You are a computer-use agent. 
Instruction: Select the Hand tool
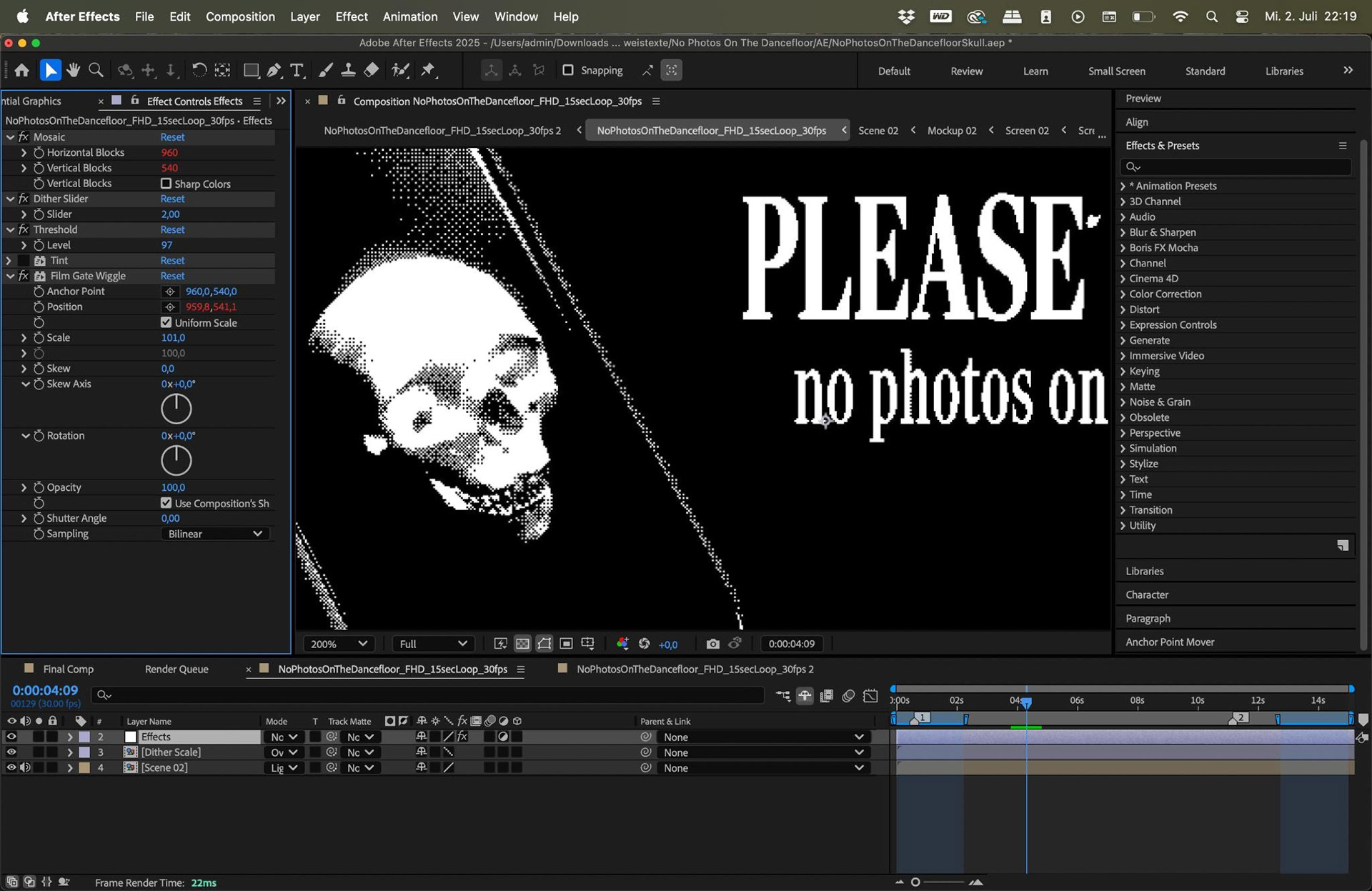click(73, 69)
